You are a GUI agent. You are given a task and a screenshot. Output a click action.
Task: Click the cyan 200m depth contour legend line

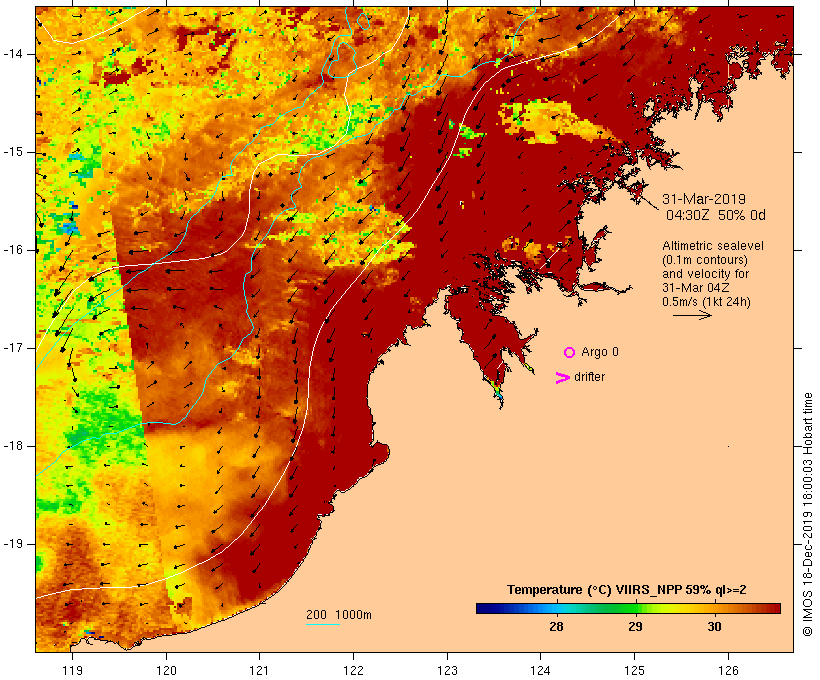(323, 624)
